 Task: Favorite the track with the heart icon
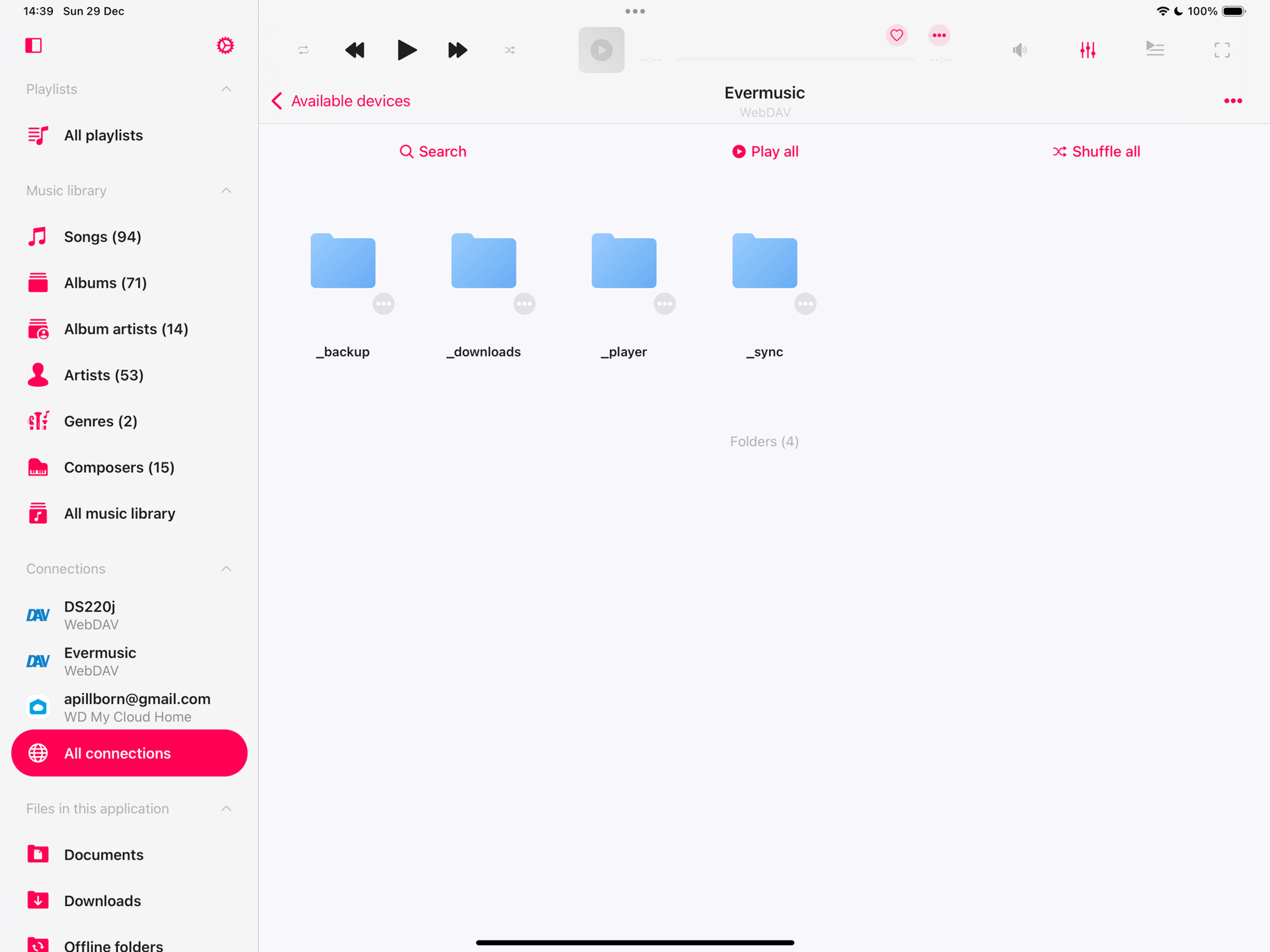896,36
